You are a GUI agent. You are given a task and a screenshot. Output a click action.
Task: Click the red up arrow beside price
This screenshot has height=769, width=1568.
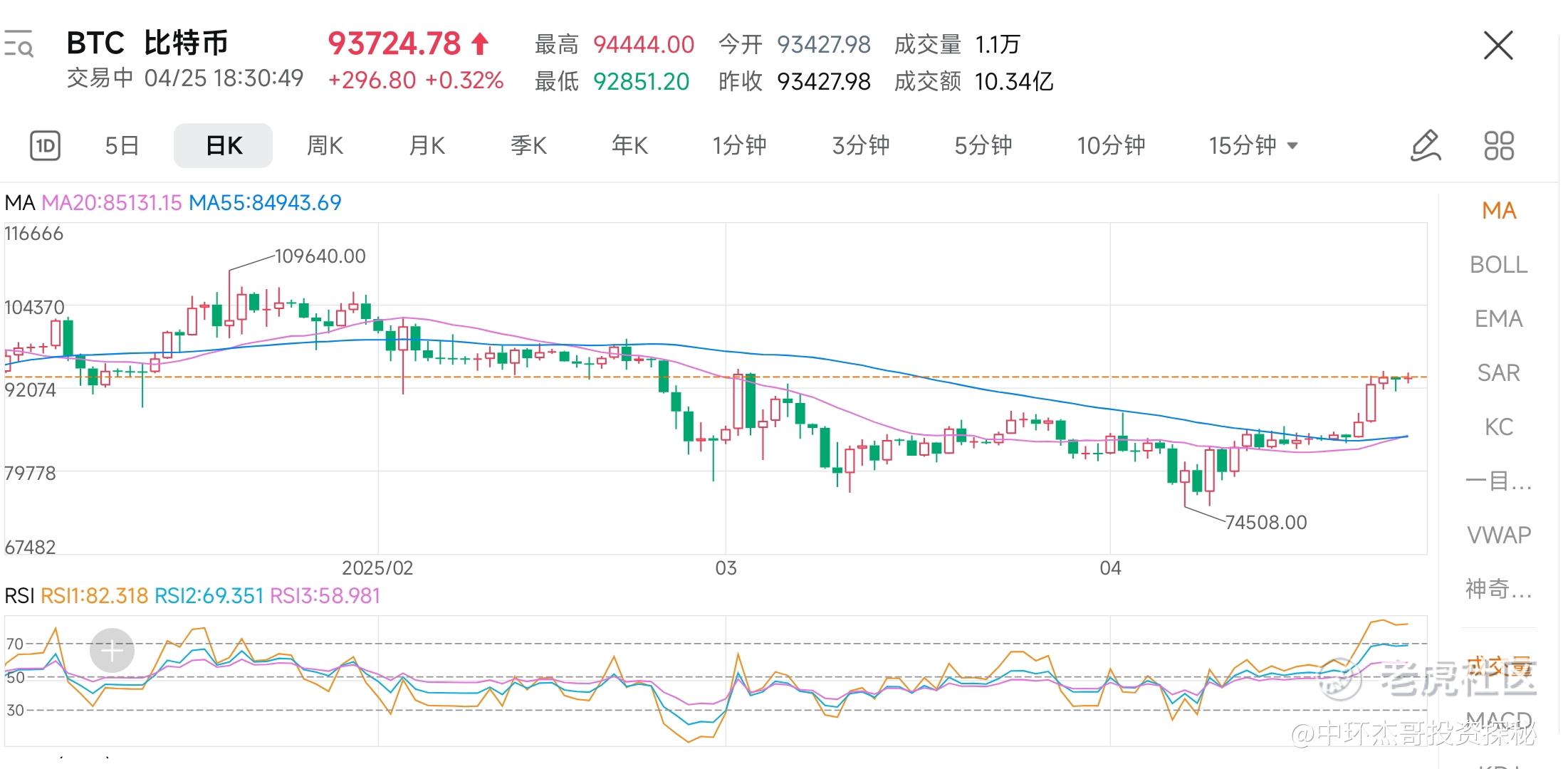[x=481, y=44]
